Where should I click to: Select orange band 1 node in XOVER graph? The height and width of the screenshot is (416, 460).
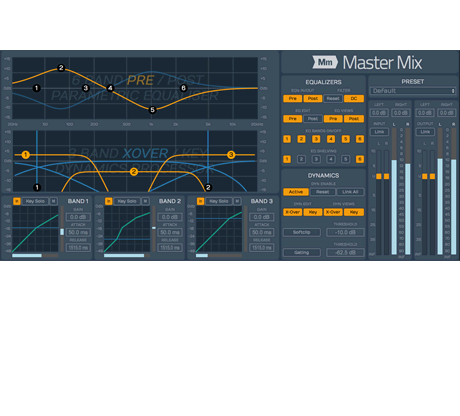(26, 155)
